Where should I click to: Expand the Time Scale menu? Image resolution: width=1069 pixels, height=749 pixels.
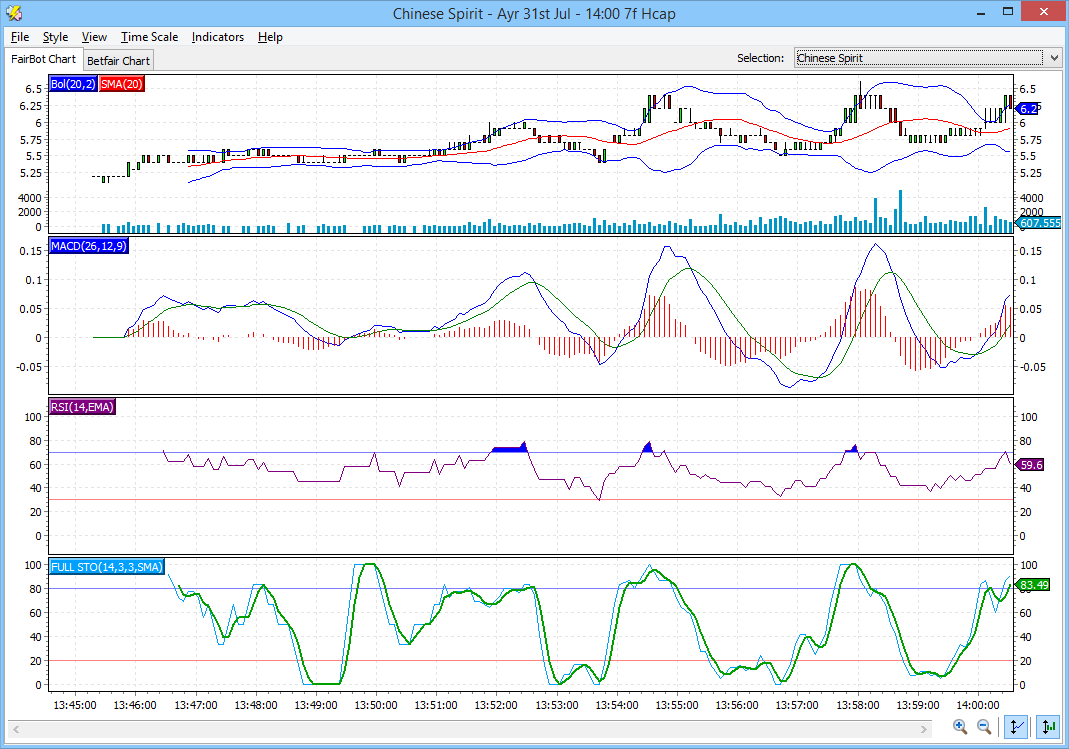click(149, 37)
